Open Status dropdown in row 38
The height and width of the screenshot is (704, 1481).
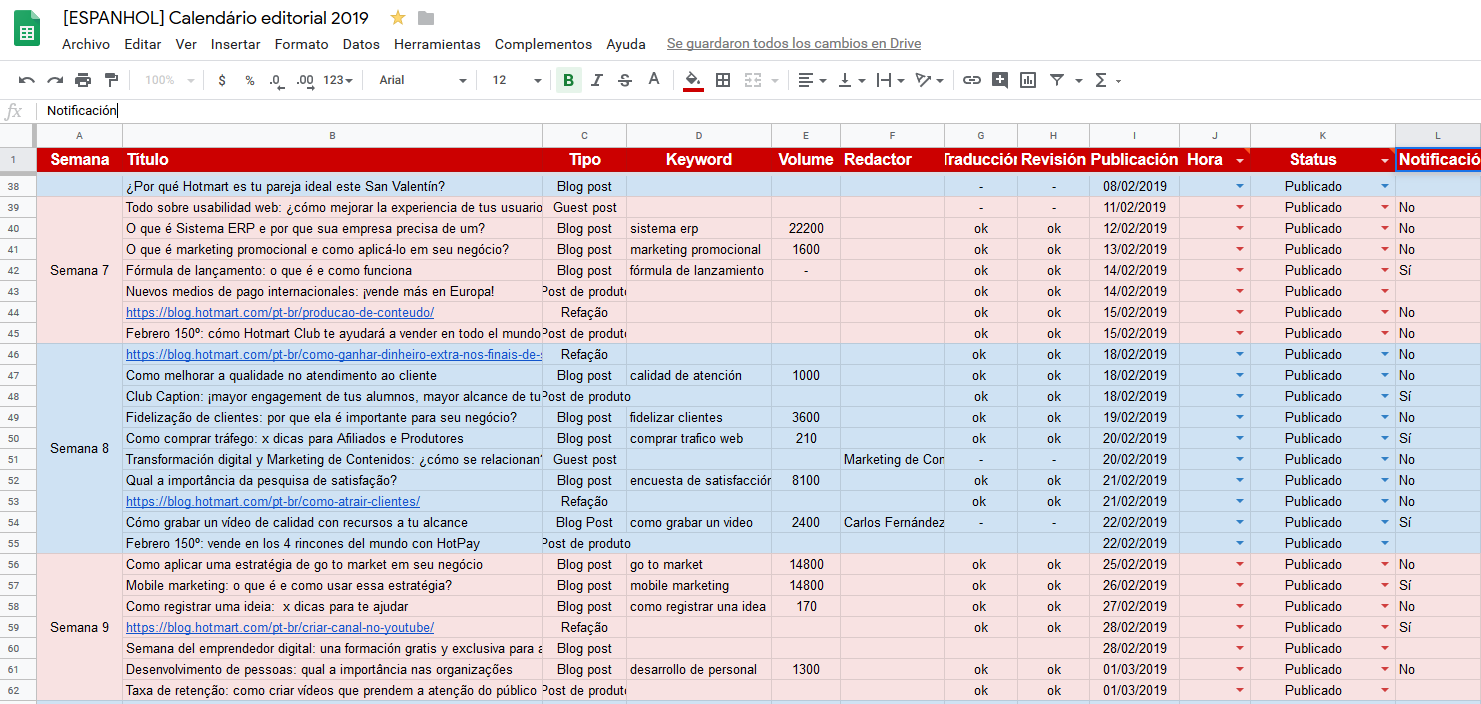pyautogui.click(x=1385, y=186)
